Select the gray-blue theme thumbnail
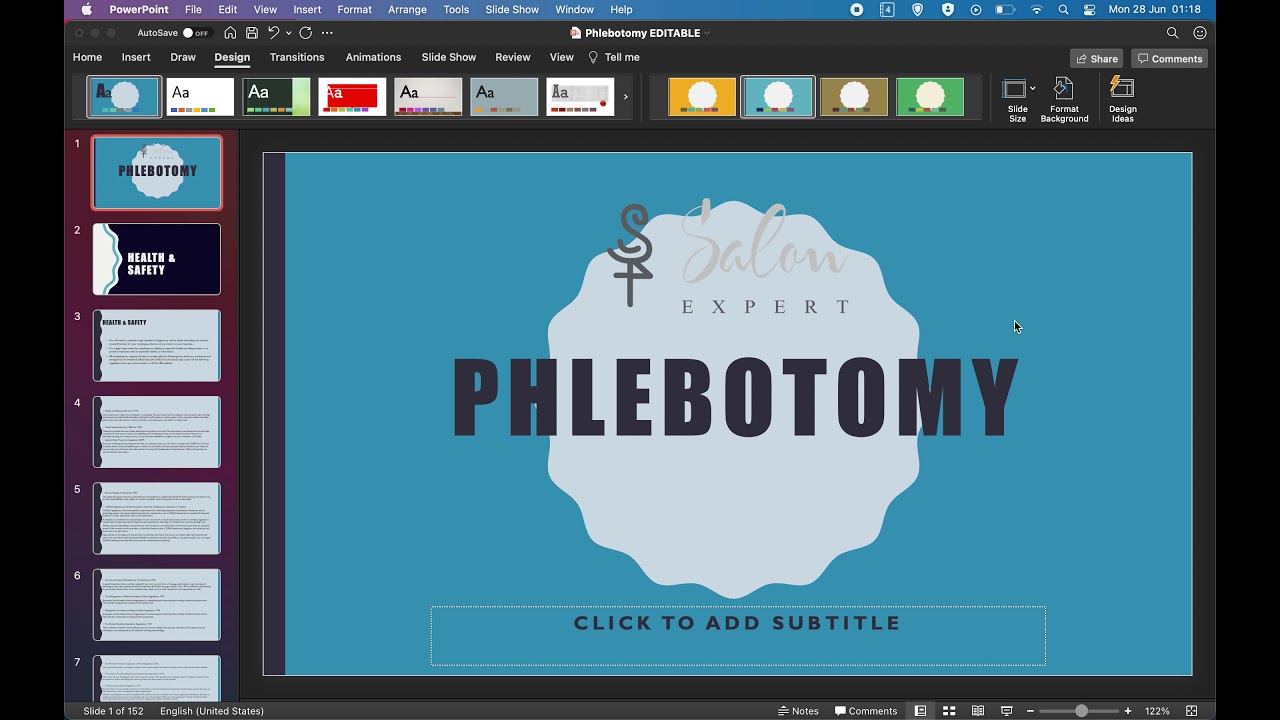This screenshot has width=1280, height=720. coord(504,97)
